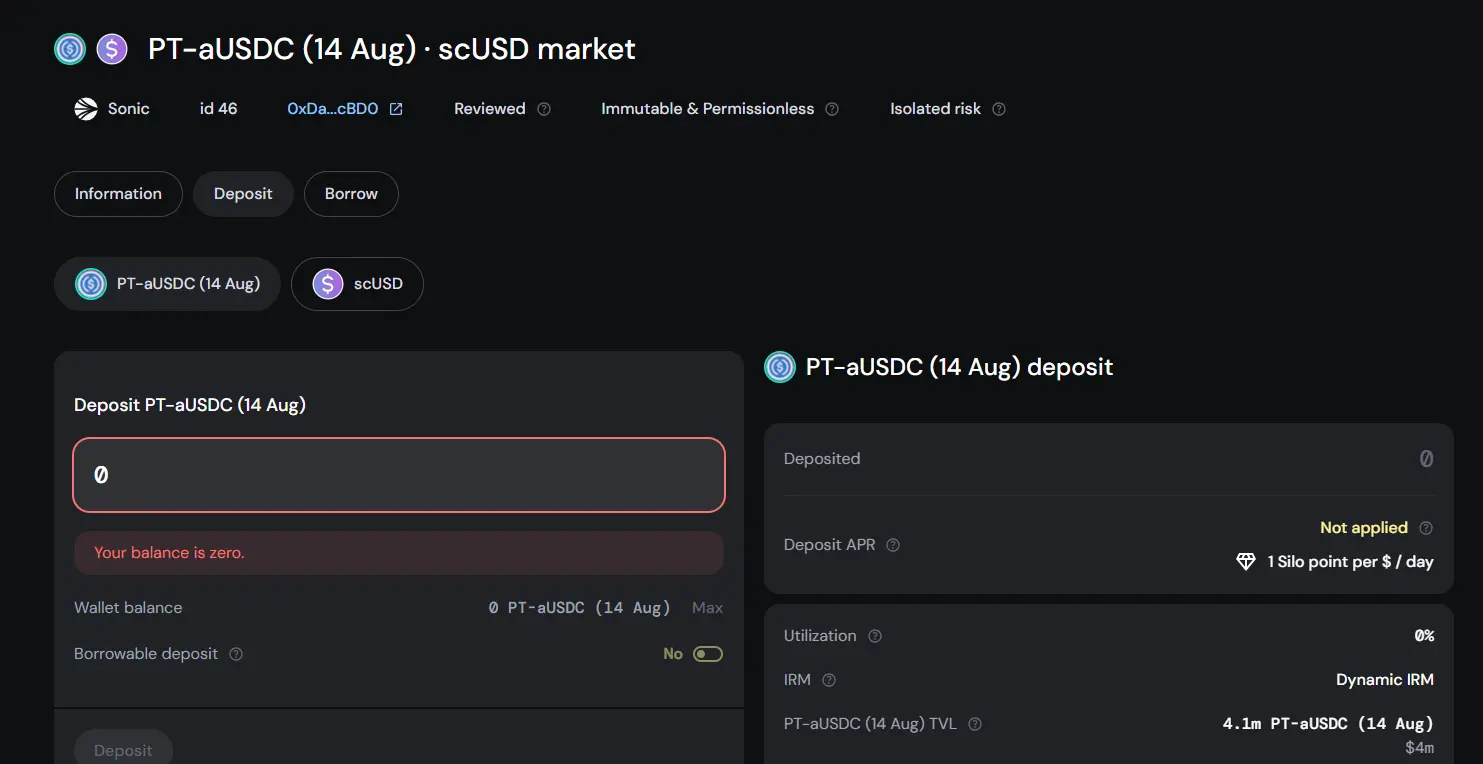Click the help icon next to Isolated risk
1483x764 pixels.
point(998,109)
